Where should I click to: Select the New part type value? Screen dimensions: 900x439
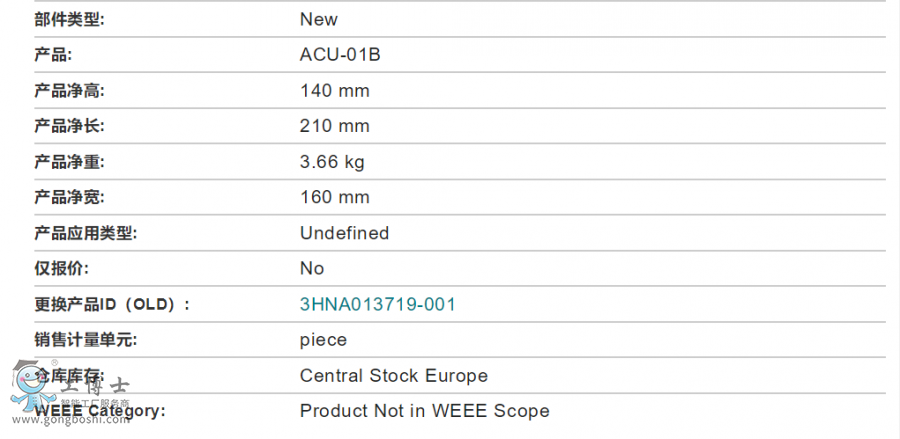coord(319,20)
